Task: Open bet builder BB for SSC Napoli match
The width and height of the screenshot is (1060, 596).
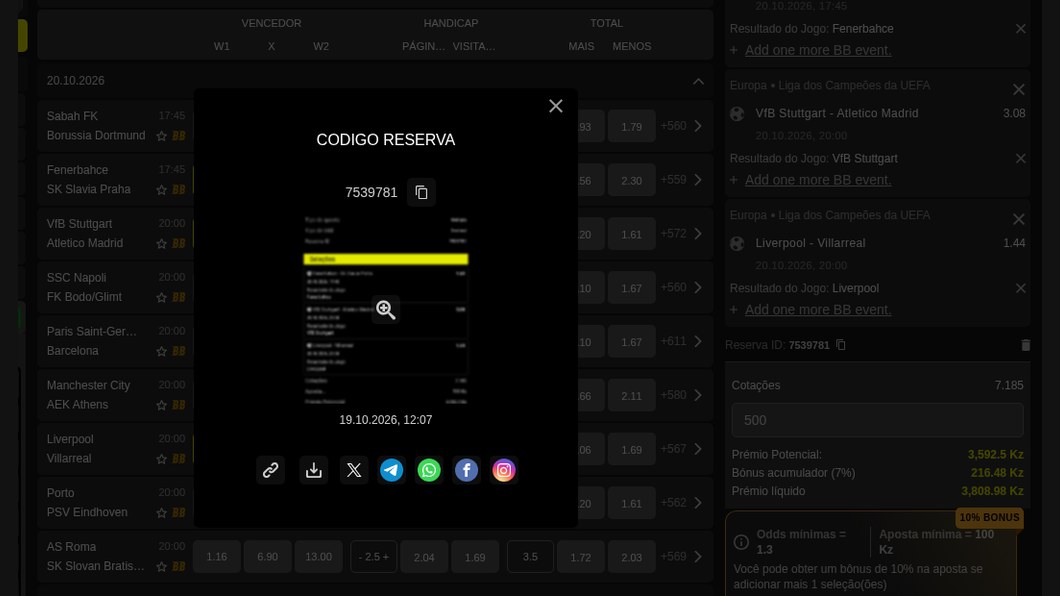Action: click(178, 297)
